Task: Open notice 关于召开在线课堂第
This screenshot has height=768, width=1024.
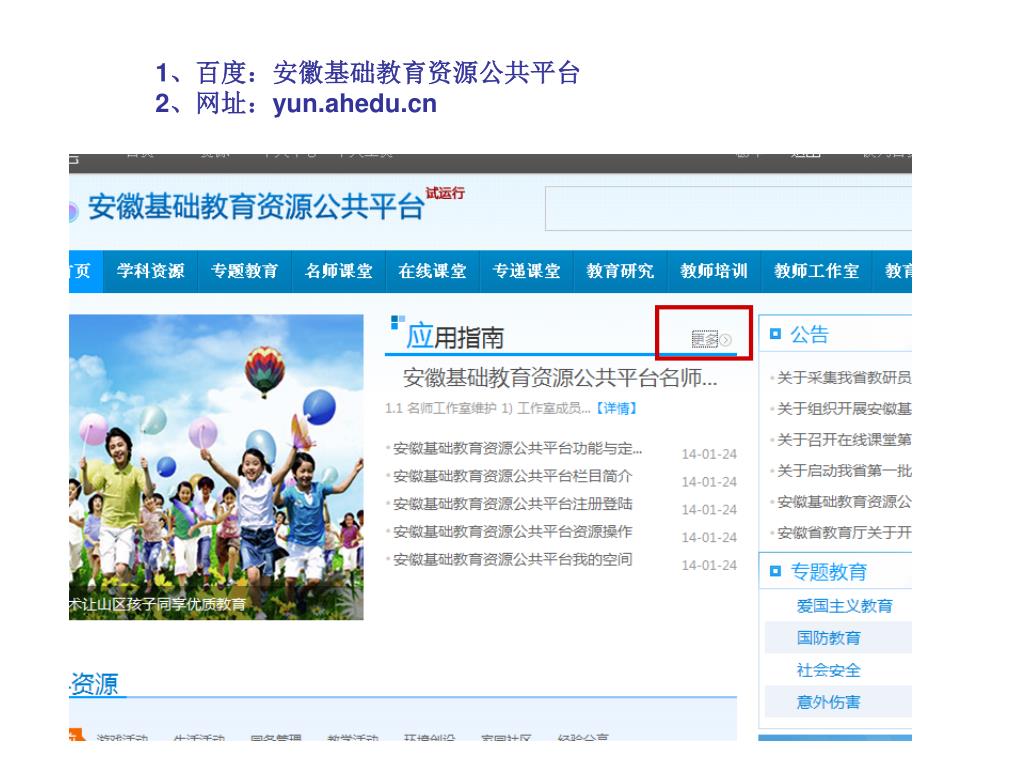Action: point(844,440)
